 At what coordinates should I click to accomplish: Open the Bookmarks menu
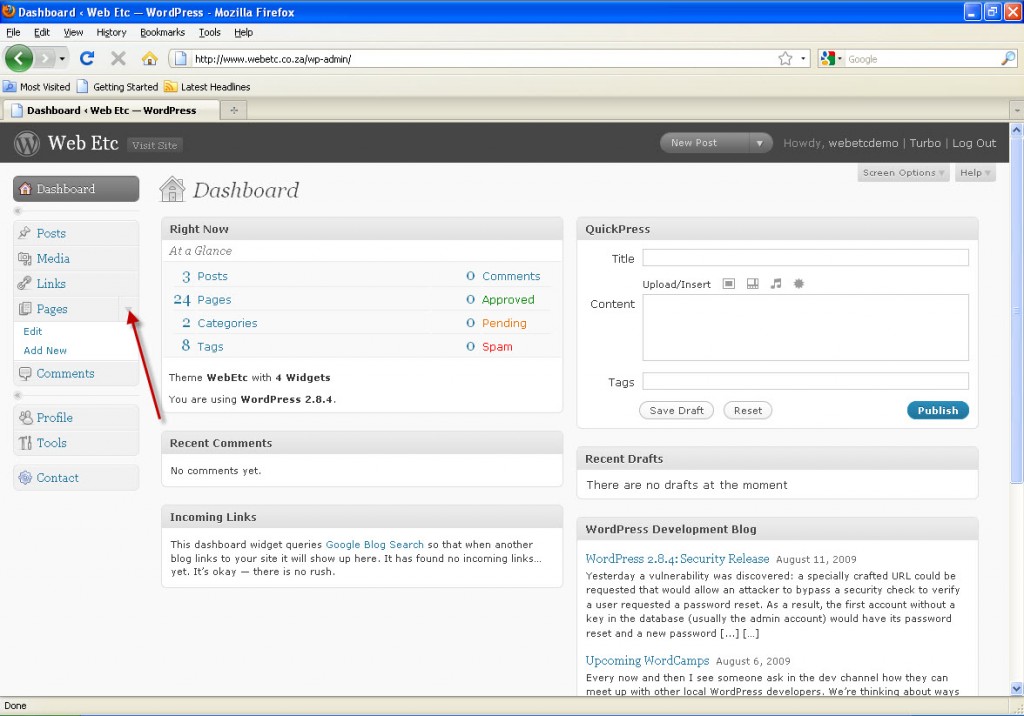(162, 32)
